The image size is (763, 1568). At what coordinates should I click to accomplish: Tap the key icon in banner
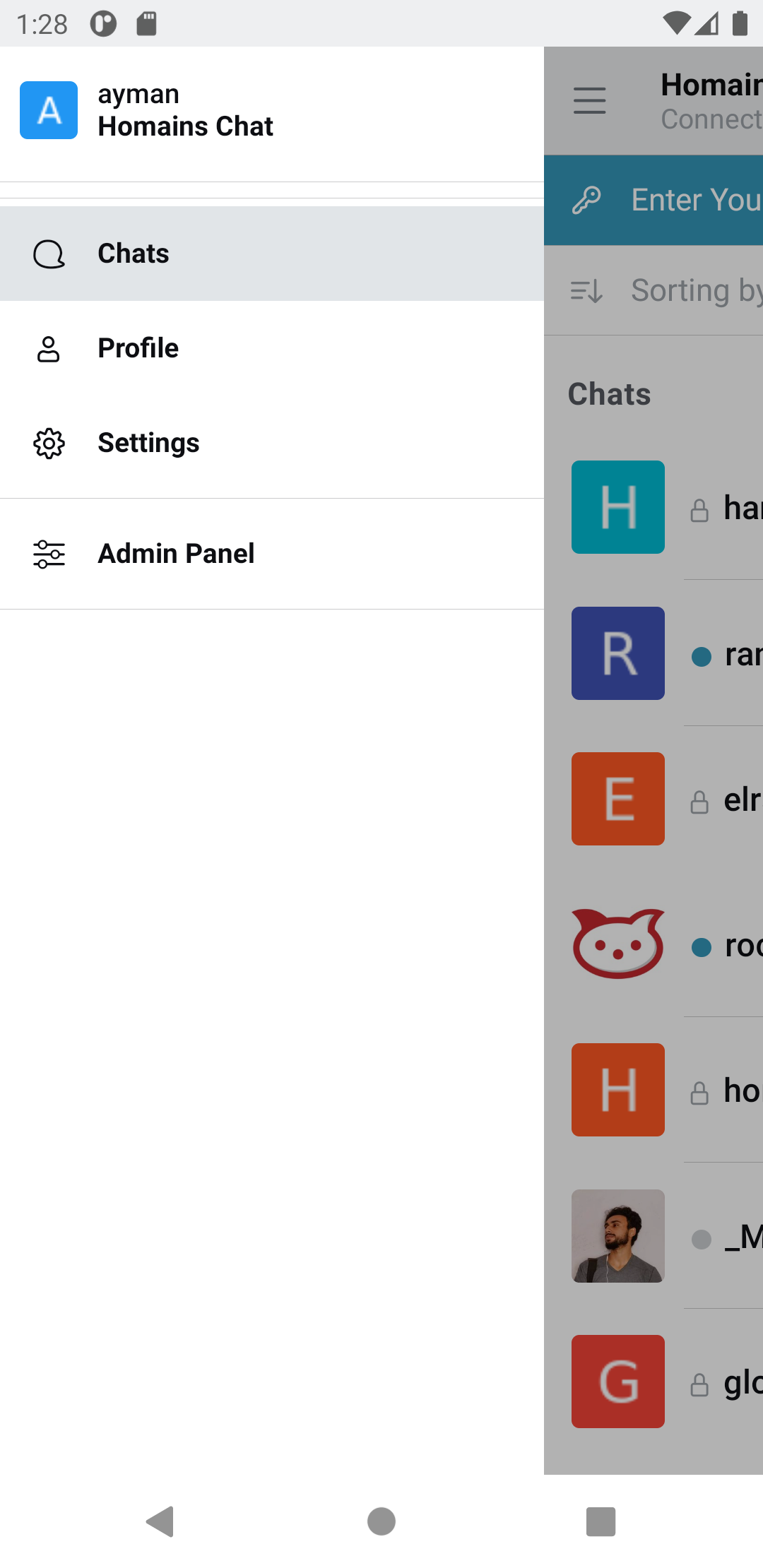pyautogui.click(x=586, y=201)
